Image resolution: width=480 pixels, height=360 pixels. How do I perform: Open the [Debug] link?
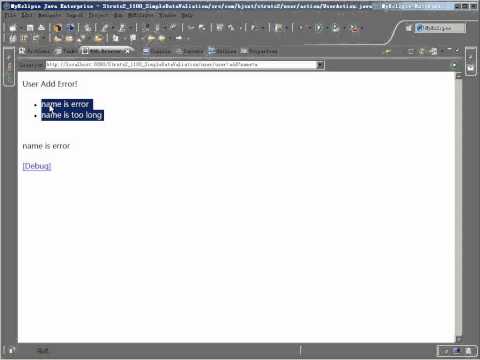[37, 166]
